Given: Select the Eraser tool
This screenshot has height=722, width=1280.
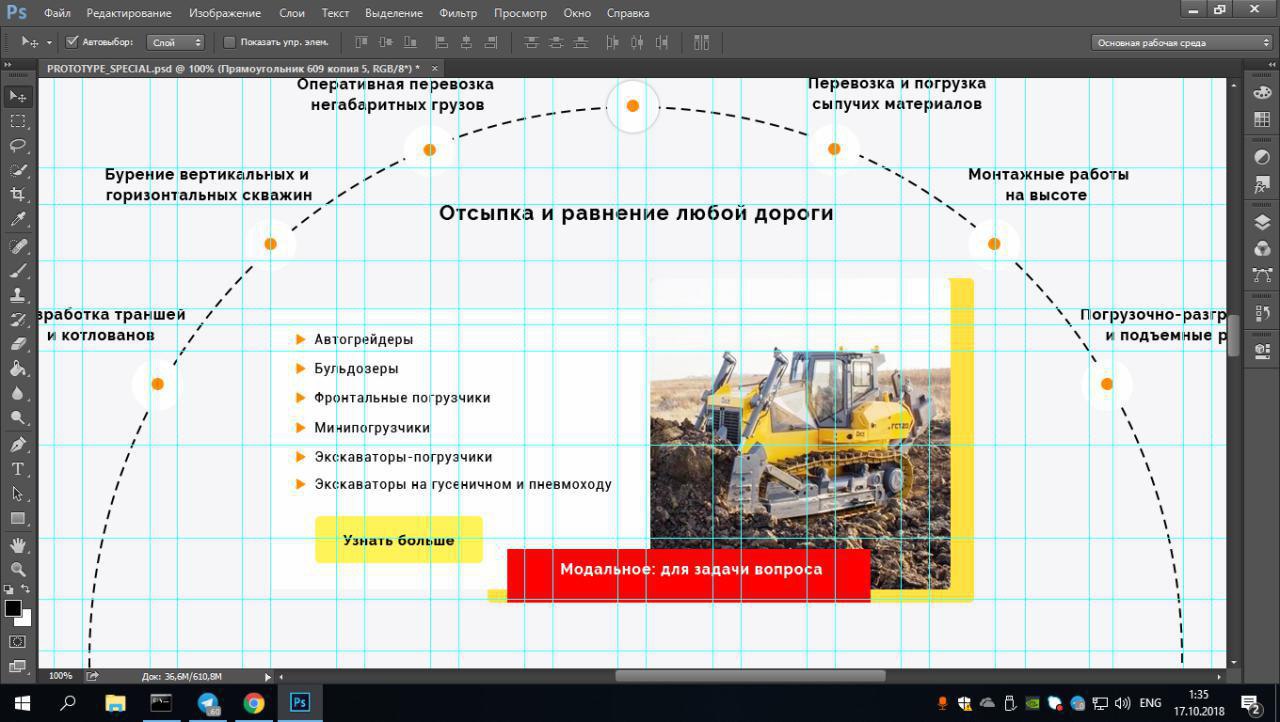Looking at the screenshot, I should (x=18, y=344).
